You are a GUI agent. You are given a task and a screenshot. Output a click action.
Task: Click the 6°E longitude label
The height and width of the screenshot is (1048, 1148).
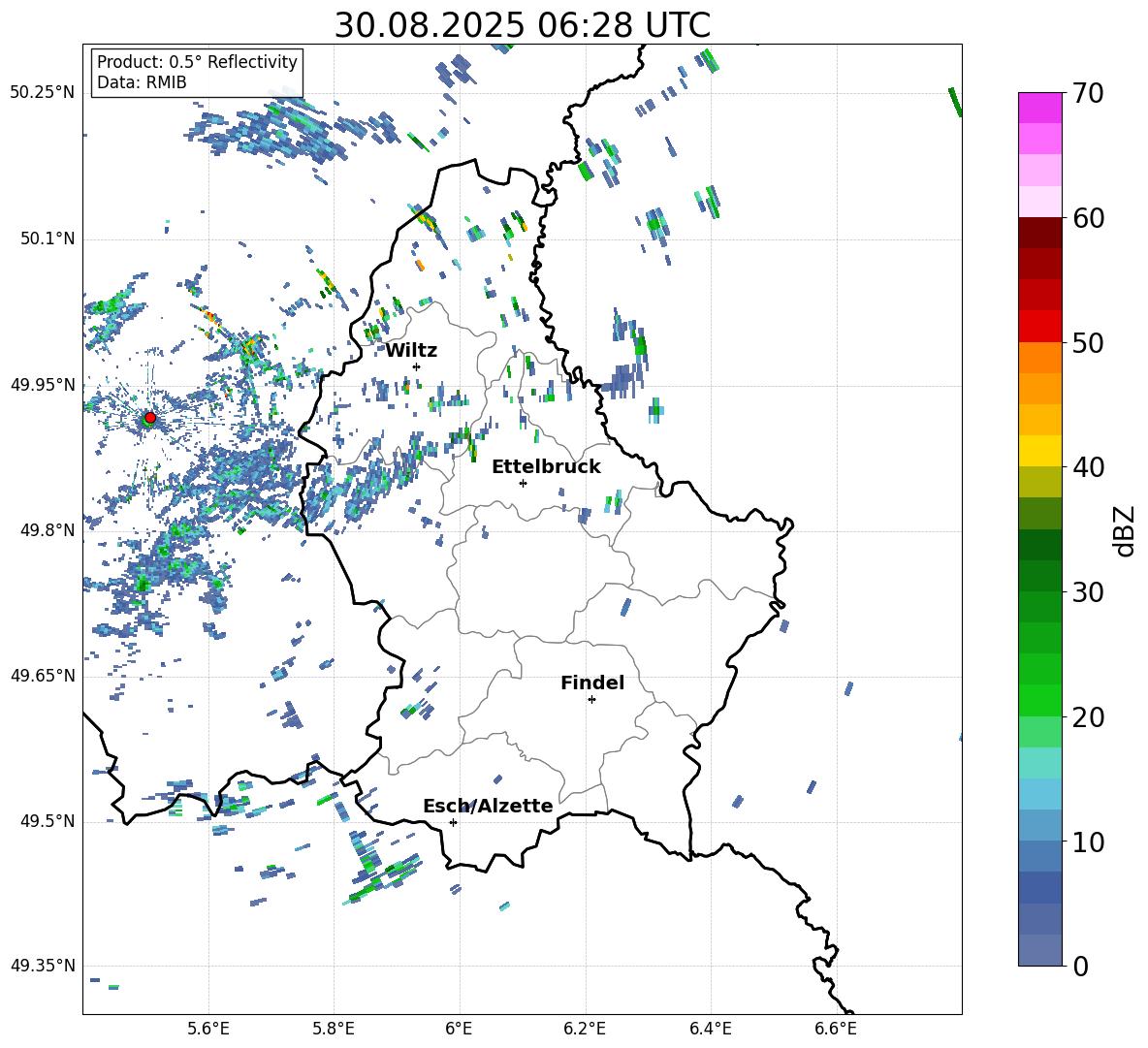point(459,1029)
